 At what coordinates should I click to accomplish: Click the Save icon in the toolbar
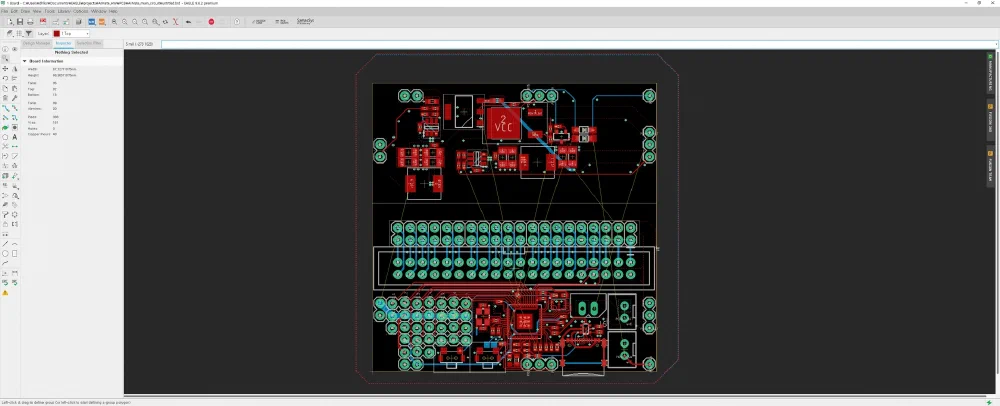point(21,21)
